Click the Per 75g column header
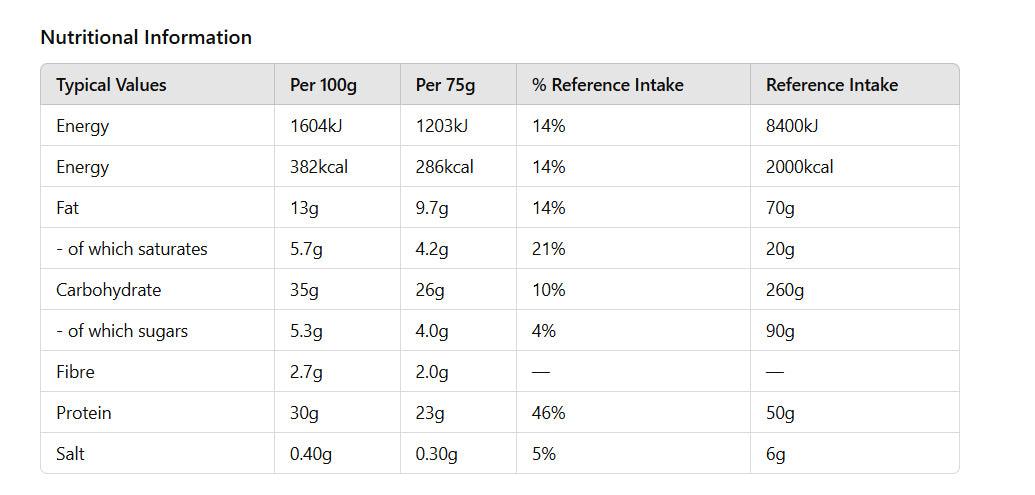 445,85
